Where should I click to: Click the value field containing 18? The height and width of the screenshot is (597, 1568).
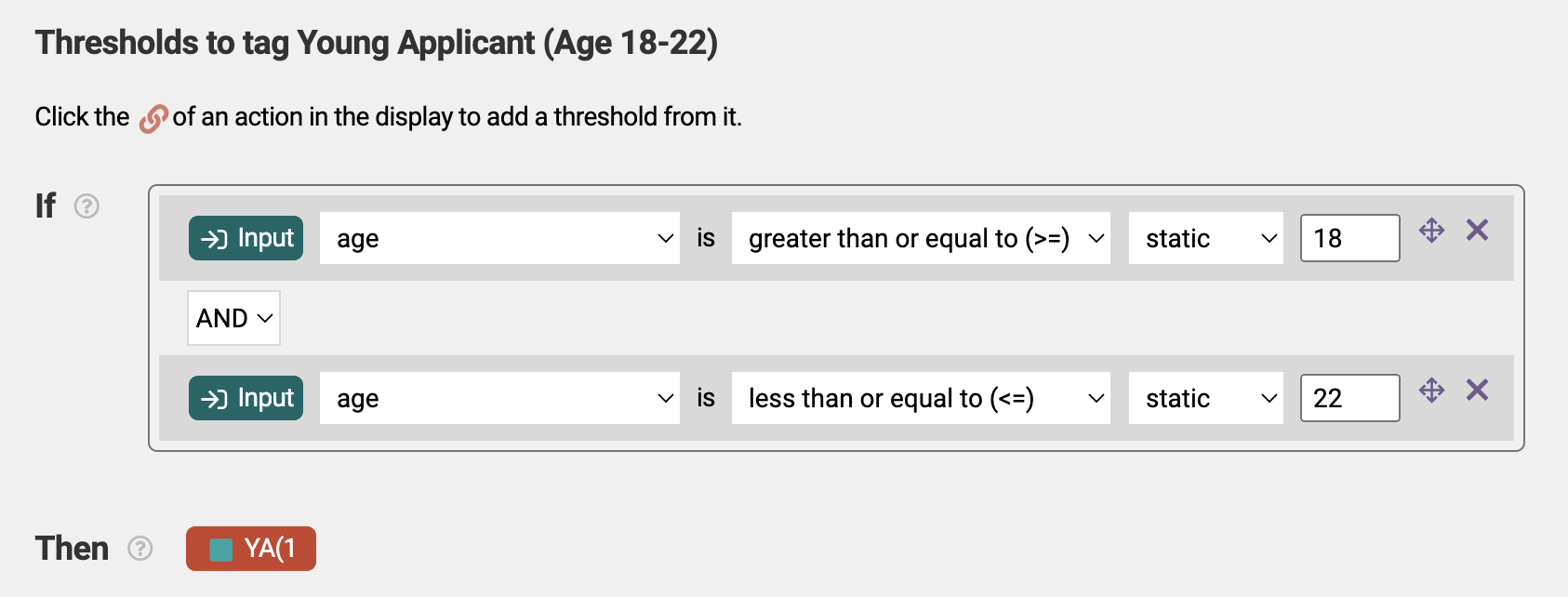(x=1349, y=238)
